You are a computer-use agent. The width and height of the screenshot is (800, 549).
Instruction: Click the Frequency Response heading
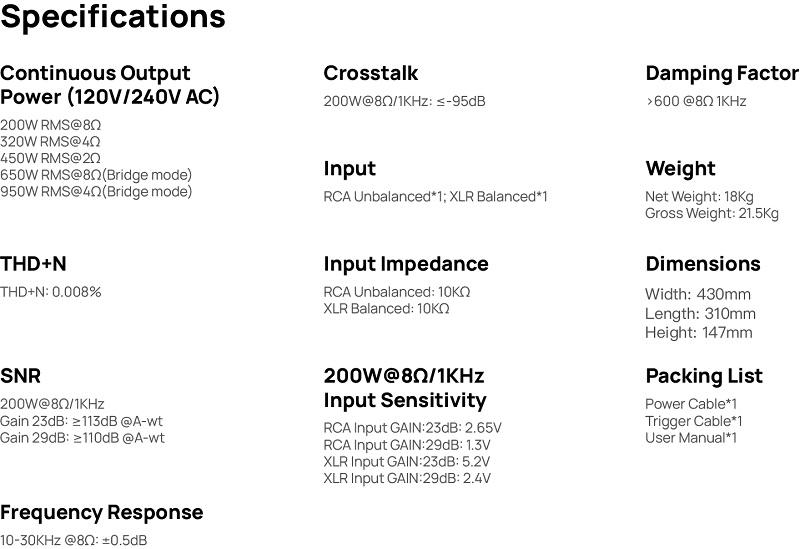101,512
